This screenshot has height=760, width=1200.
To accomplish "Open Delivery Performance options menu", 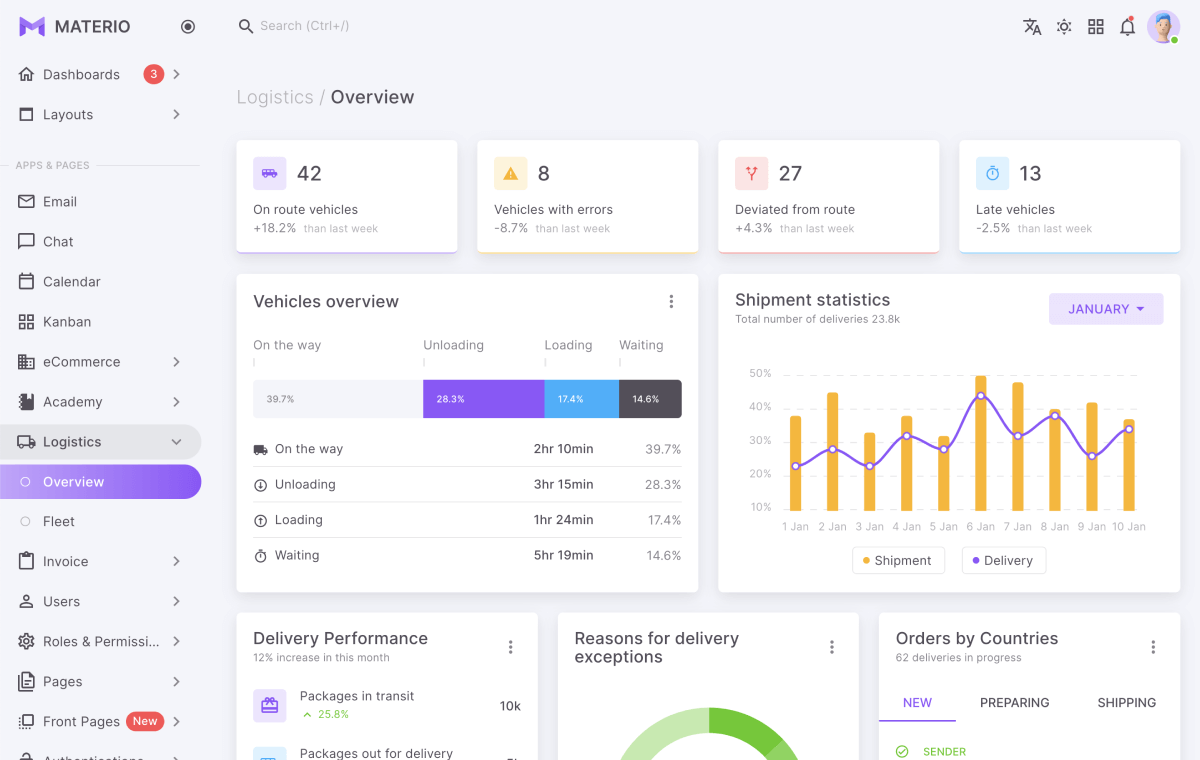I will 511,647.
